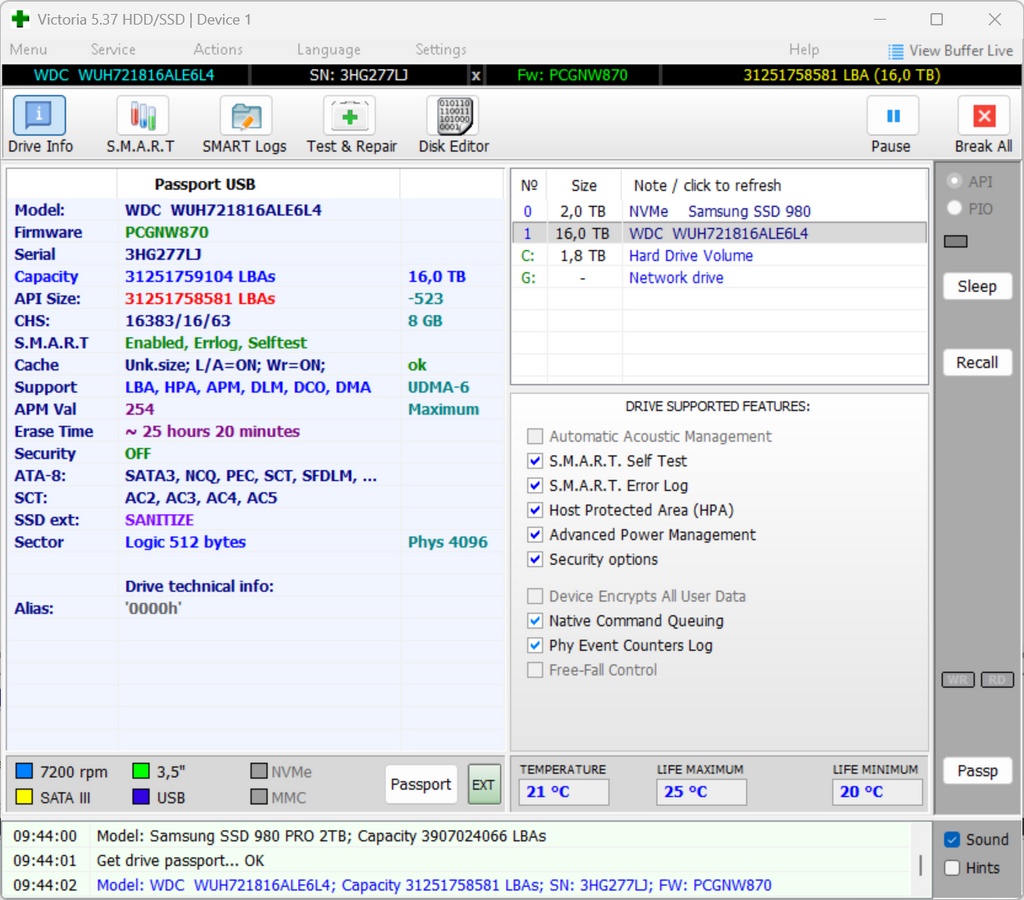This screenshot has height=900, width=1024.
Task: Toggle Host Protected Area (HPA) checkbox
Action: [535, 510]
